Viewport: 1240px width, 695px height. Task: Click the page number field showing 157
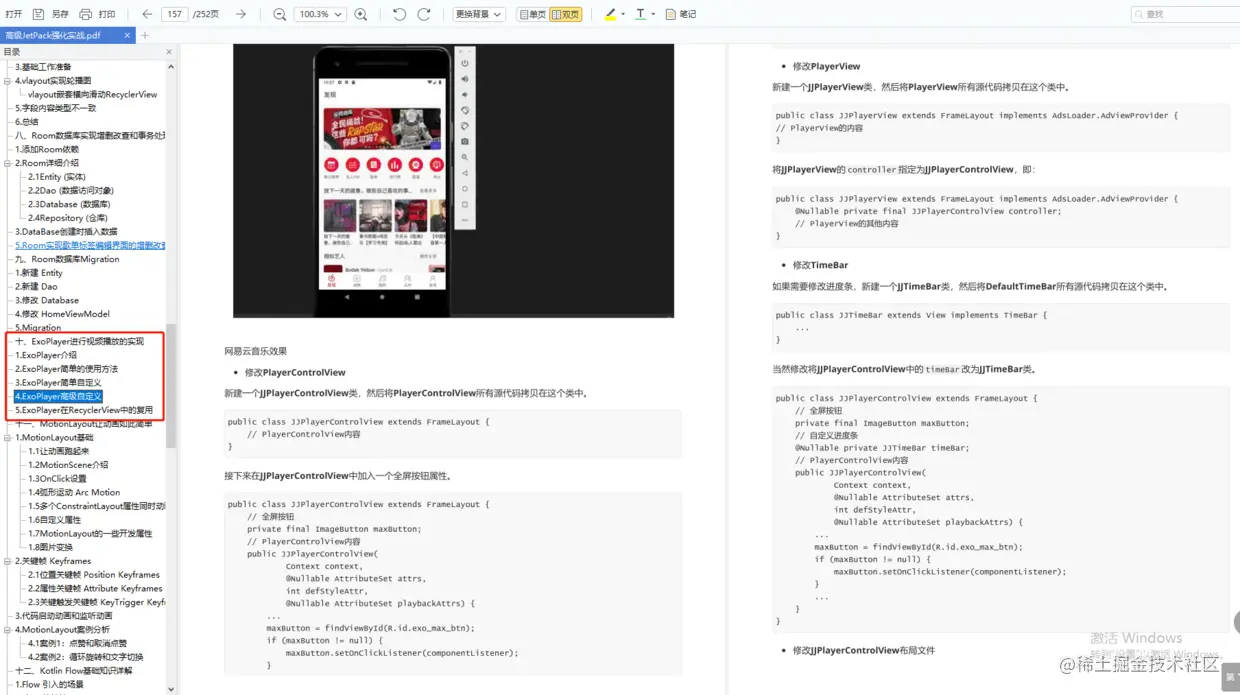175,14
